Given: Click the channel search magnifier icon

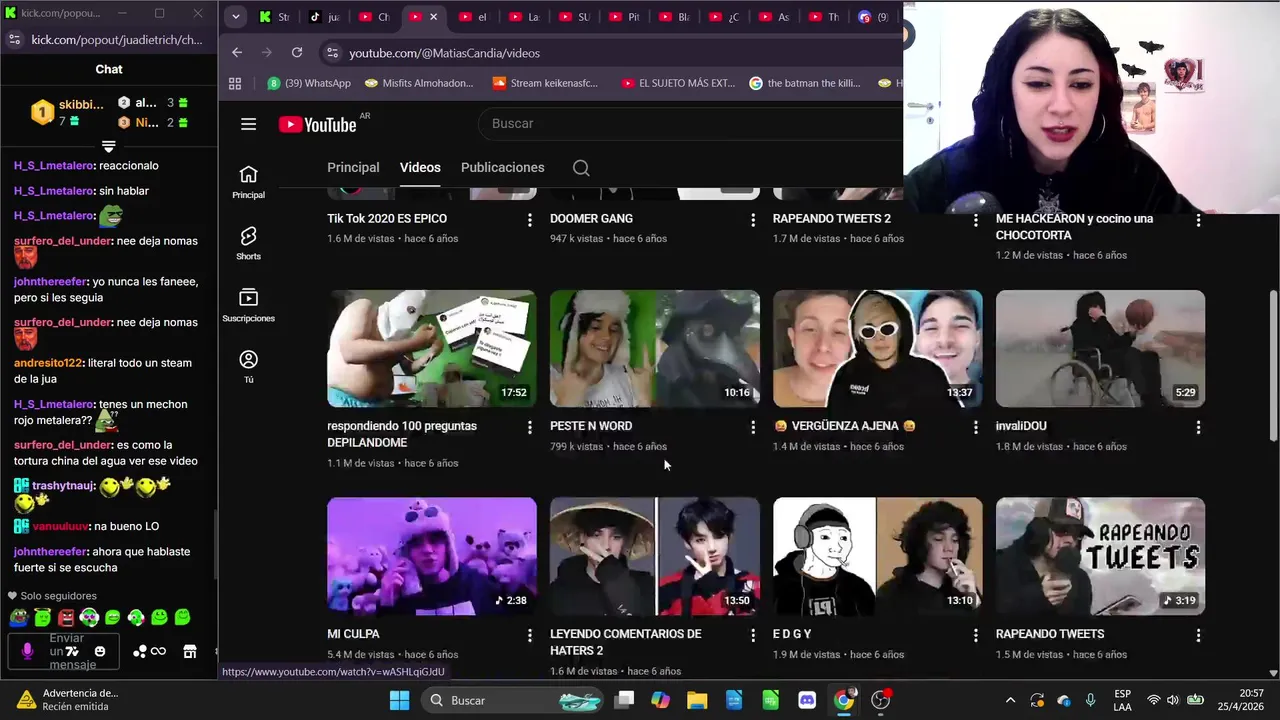Looking at the screenshot, I should (x=581, y=168).
